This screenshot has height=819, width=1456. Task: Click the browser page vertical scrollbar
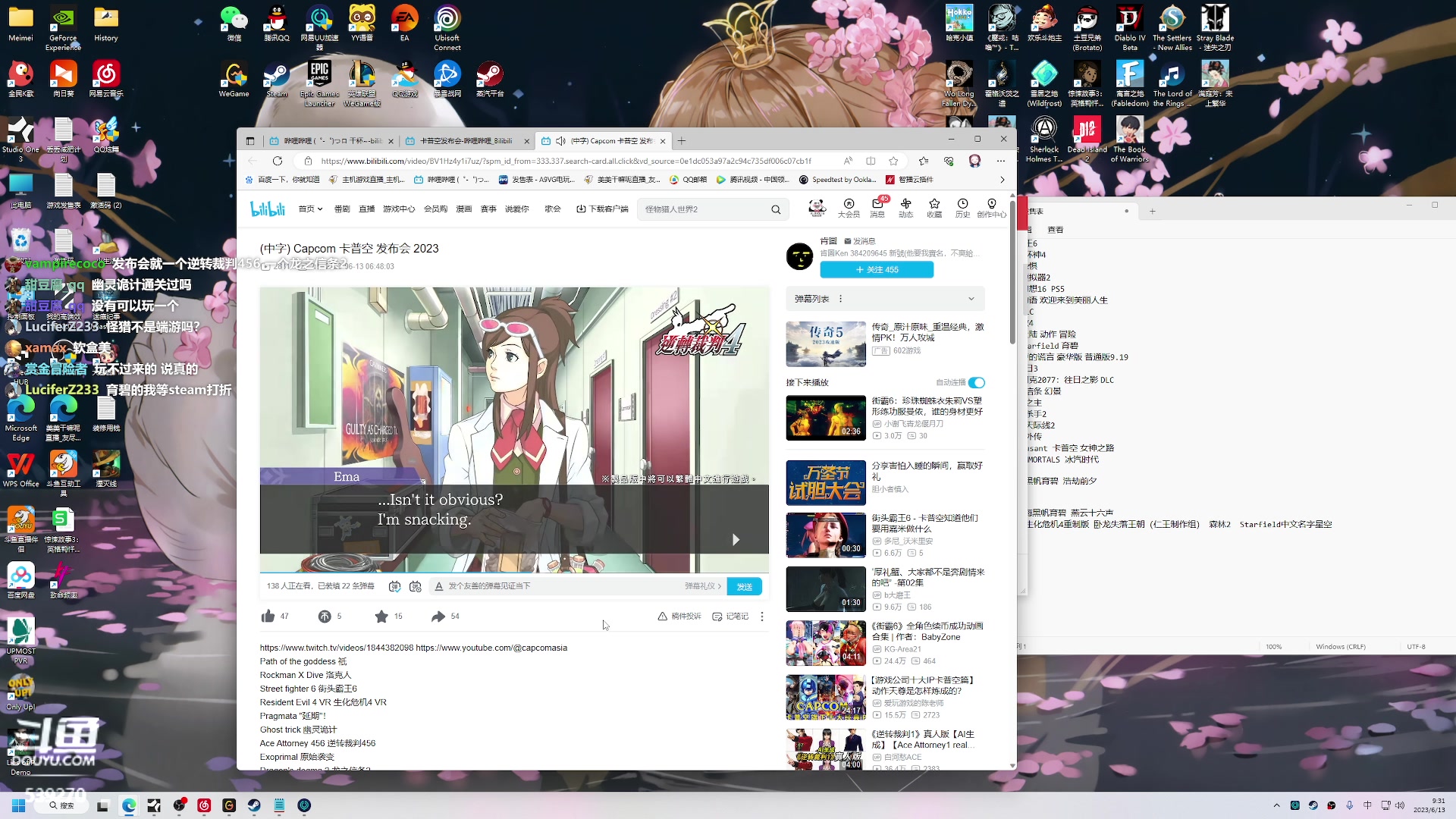(1012, 273)
